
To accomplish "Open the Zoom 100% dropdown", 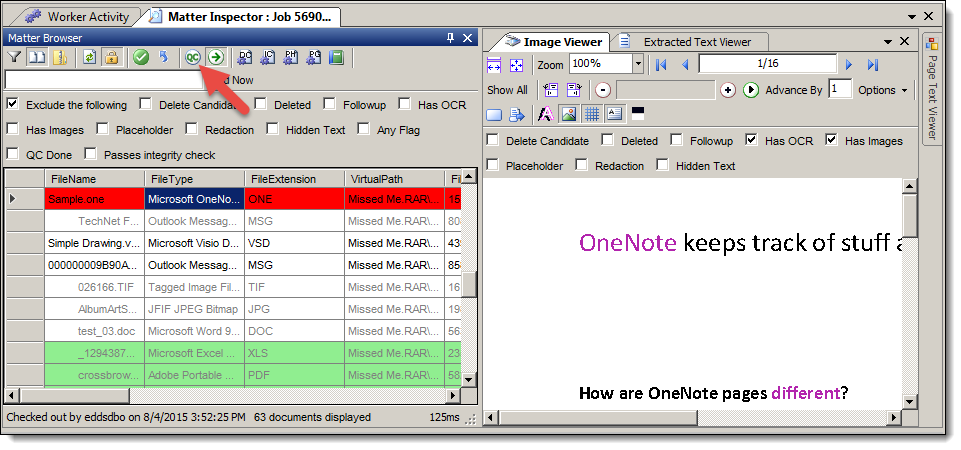I will [638, 64].
